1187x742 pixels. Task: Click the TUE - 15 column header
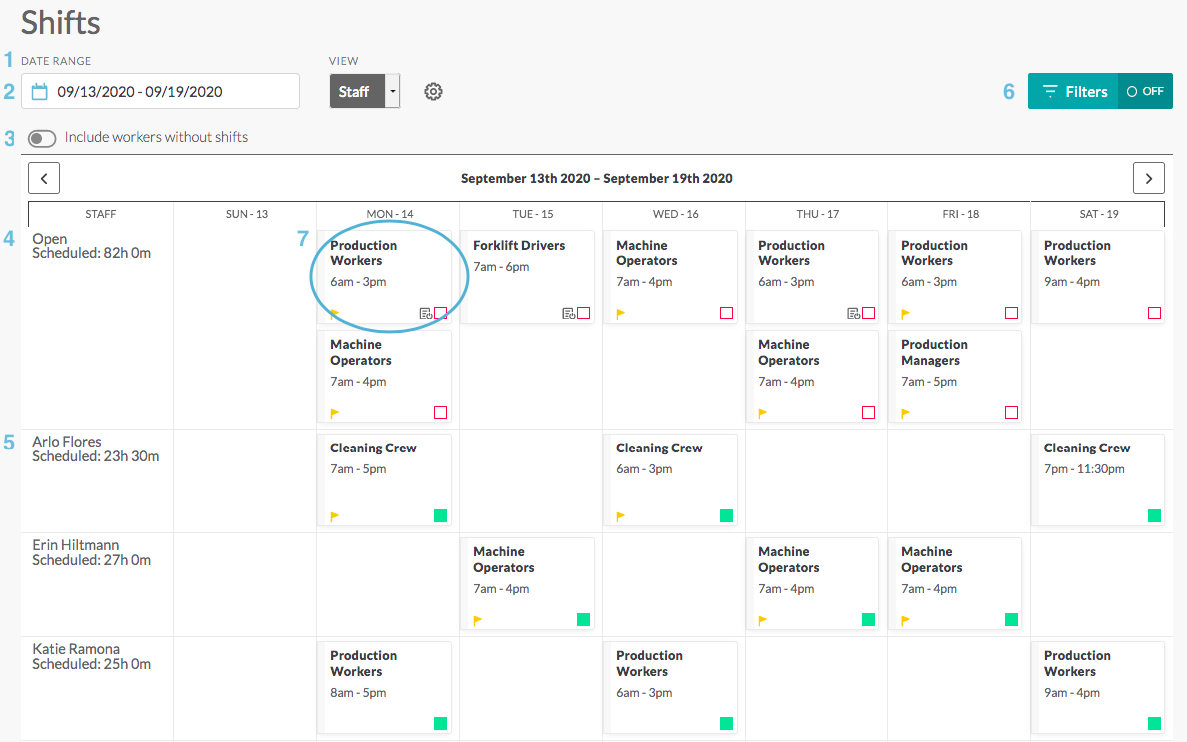[x=533, y=214]
